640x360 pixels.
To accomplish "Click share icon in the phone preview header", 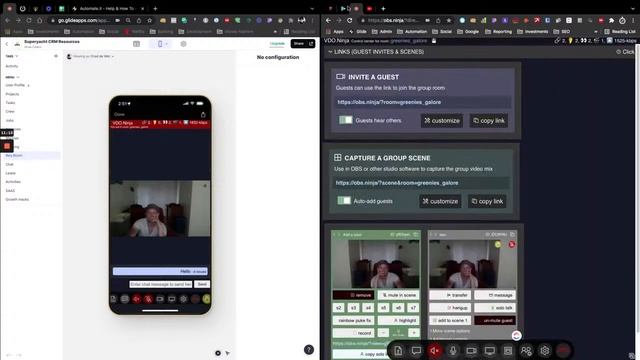I will (203, 114).
